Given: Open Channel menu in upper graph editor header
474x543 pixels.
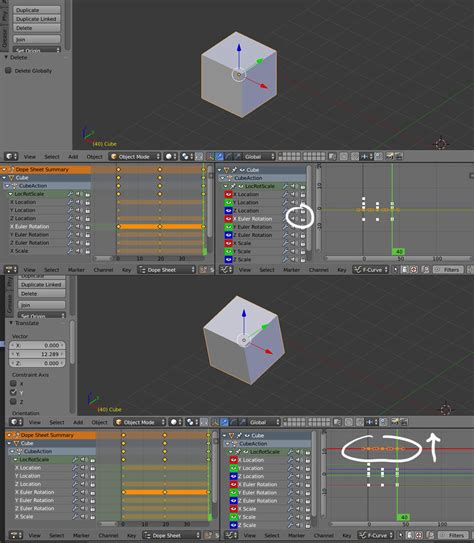Looking at the screenshot, I should [319, 269].
